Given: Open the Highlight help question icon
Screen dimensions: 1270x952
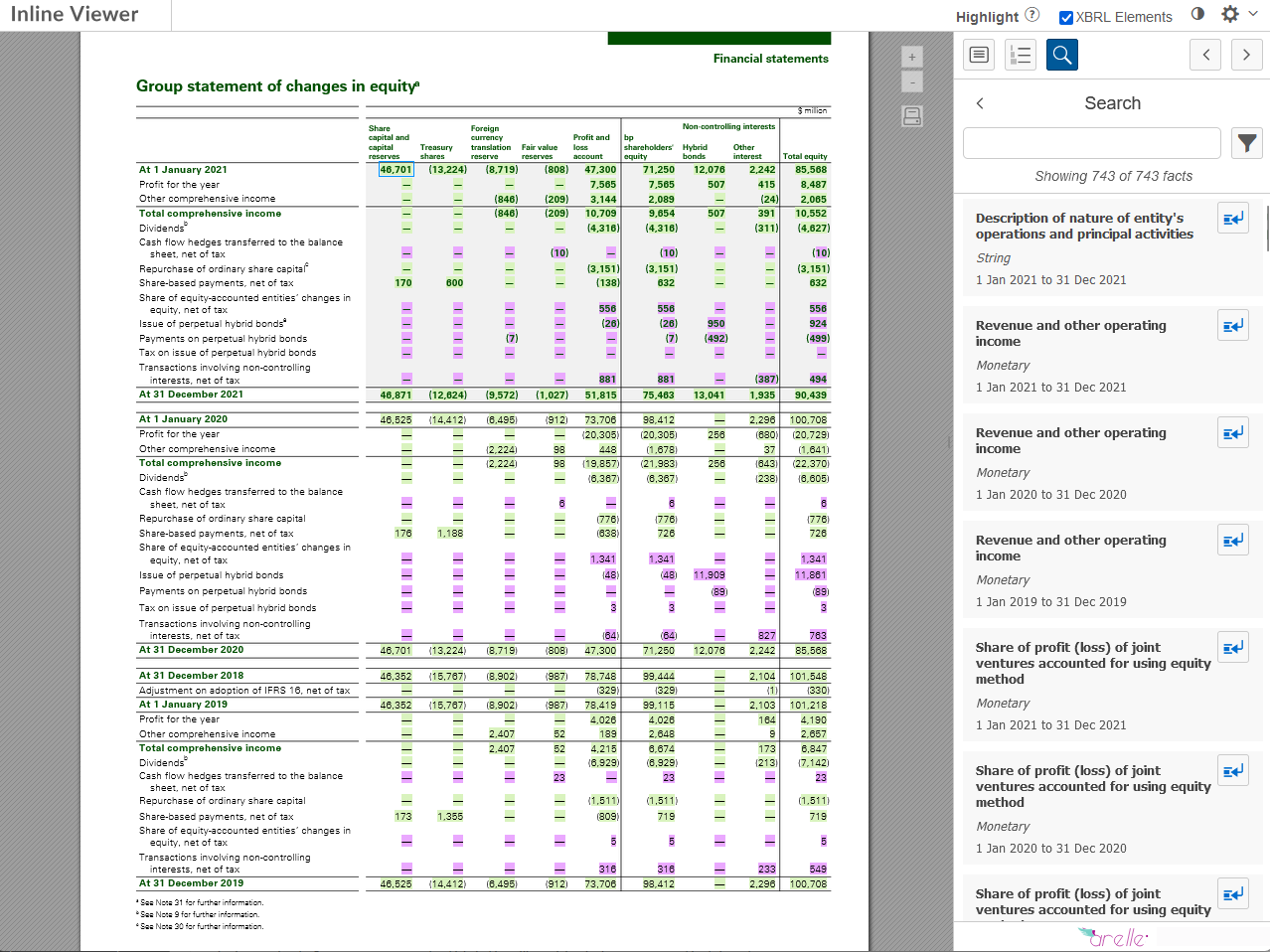Looking at the screenshot, I should 1032,15.
